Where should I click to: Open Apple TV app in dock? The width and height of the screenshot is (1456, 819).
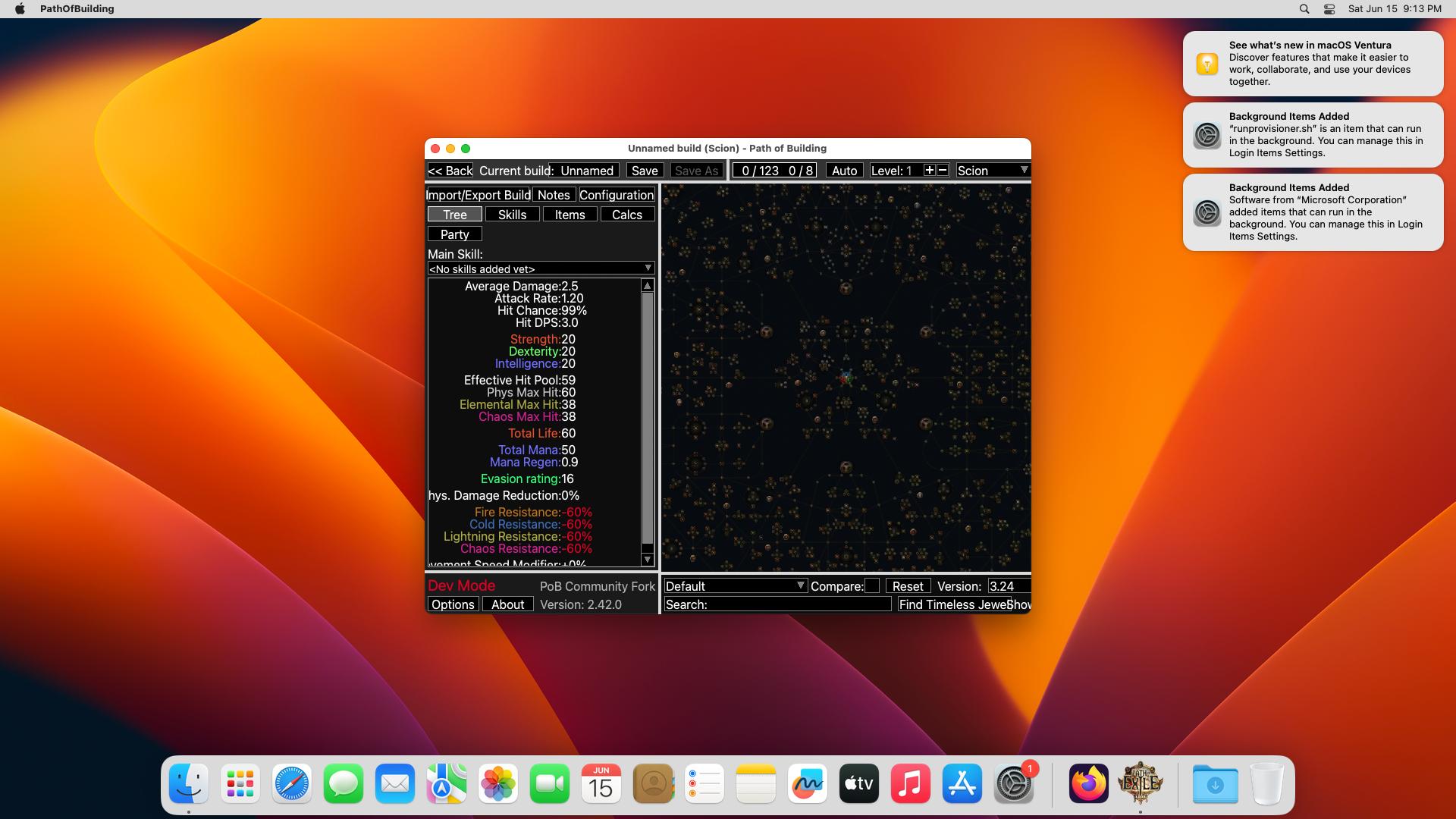[859, 783]
